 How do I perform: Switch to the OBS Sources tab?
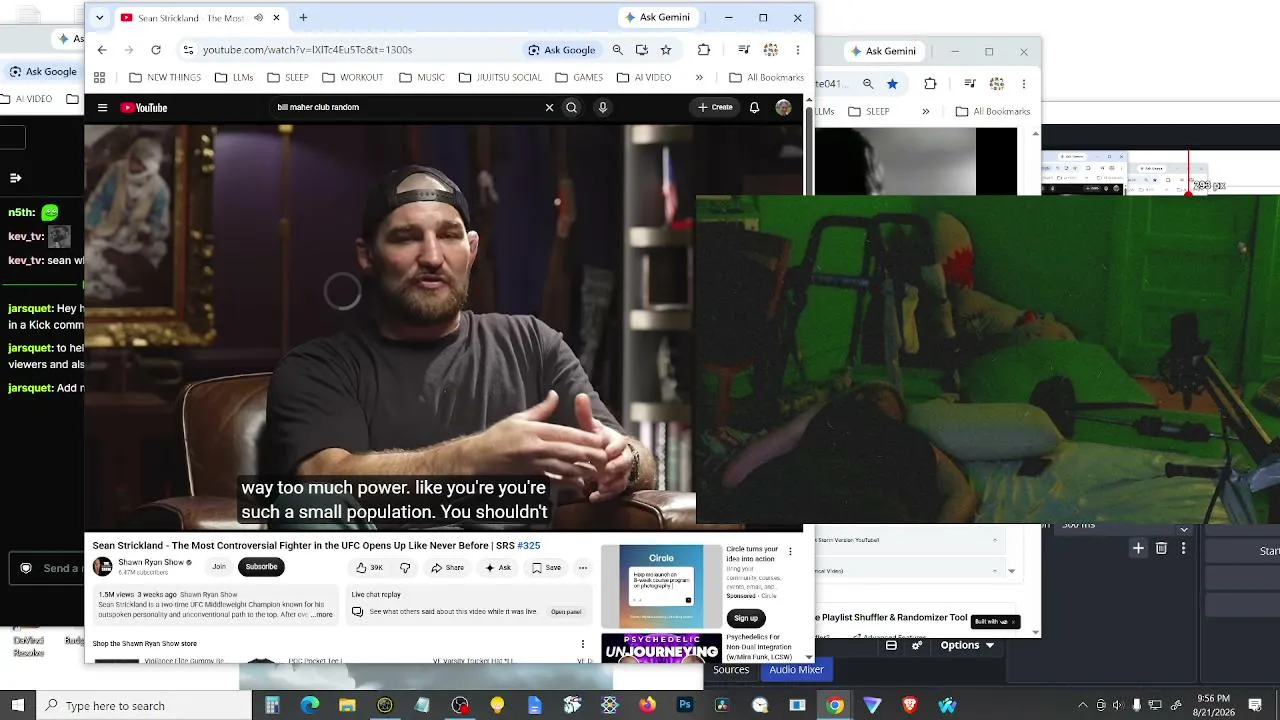731,670
